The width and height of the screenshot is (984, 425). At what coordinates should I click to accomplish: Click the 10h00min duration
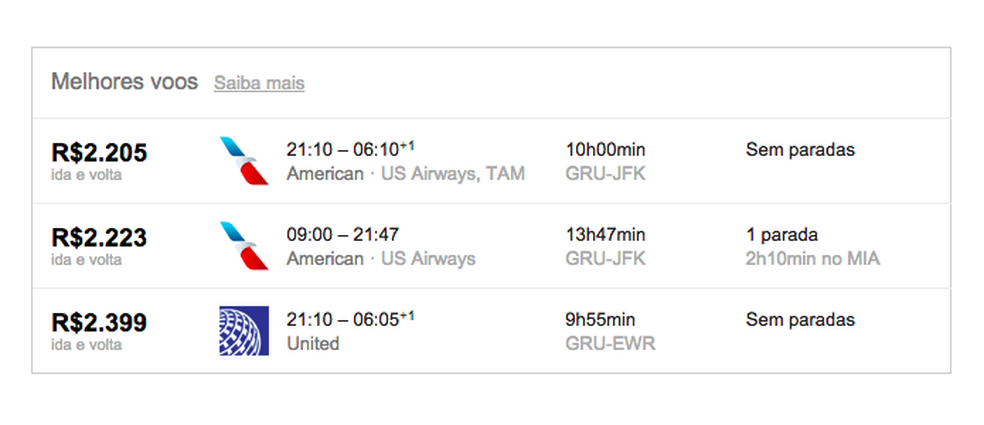coord(606,150)
